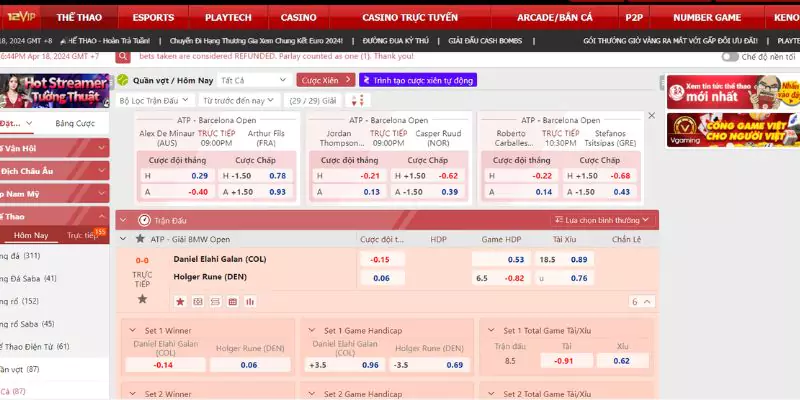Select Holger Rune odds 0.06 in Cược đội thắng
Screen dimensions: 800x400
point(381,278)
